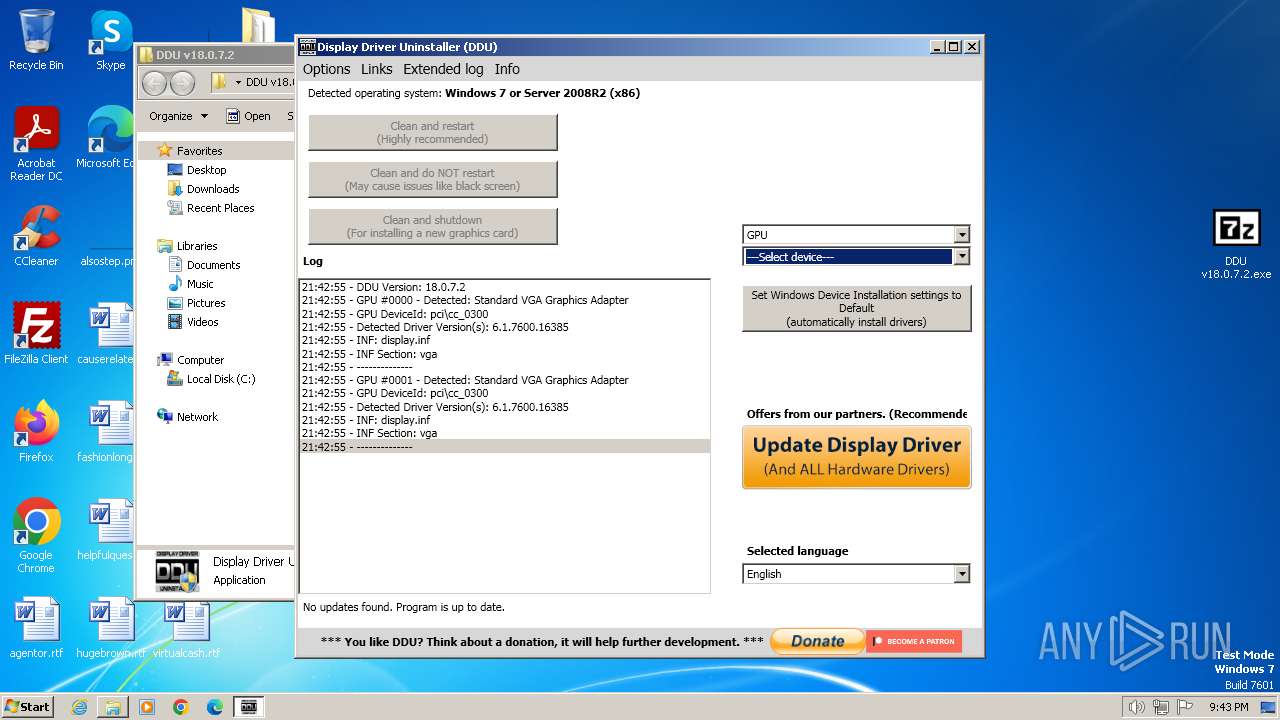Click the Clean and restart button
The height and width of the screenshot is (720, 1280).
[x=432, y=132]
